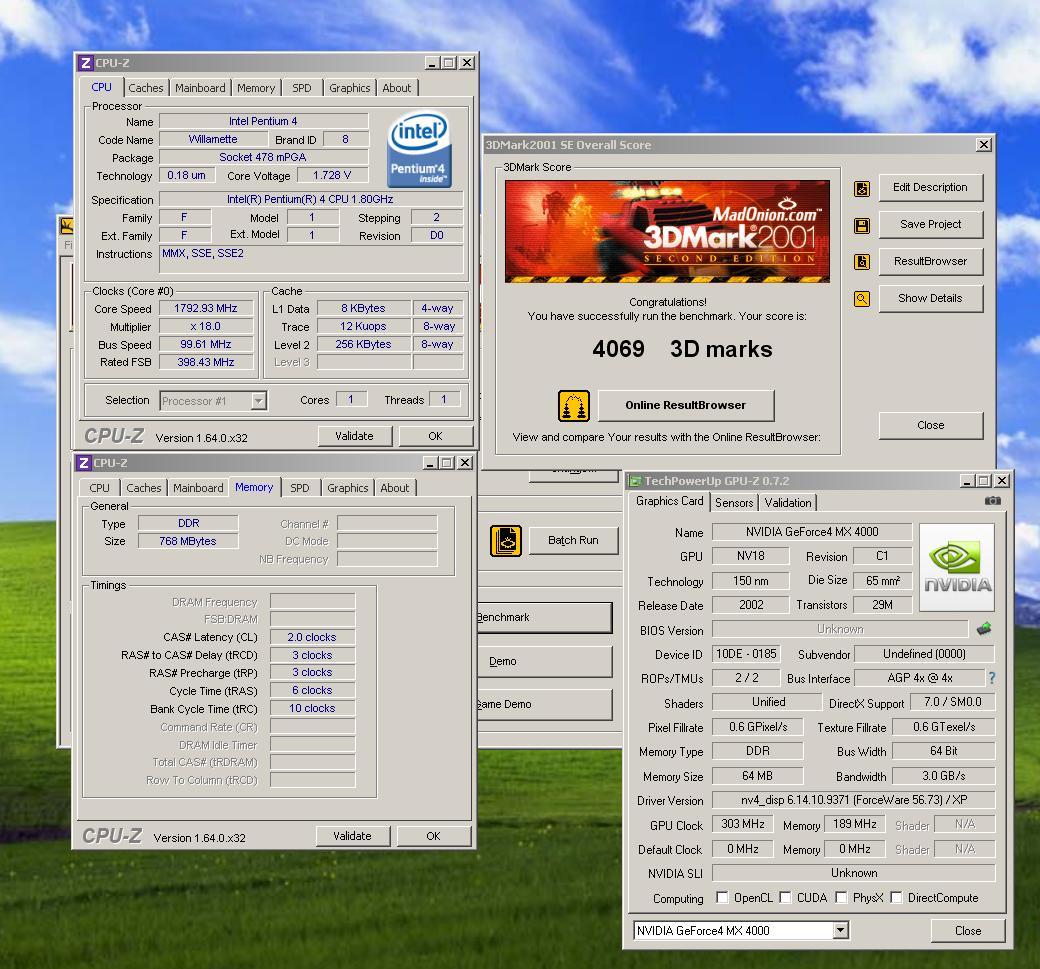
Task: Click the Save Project floppy icon
Action: click(862, 226)
